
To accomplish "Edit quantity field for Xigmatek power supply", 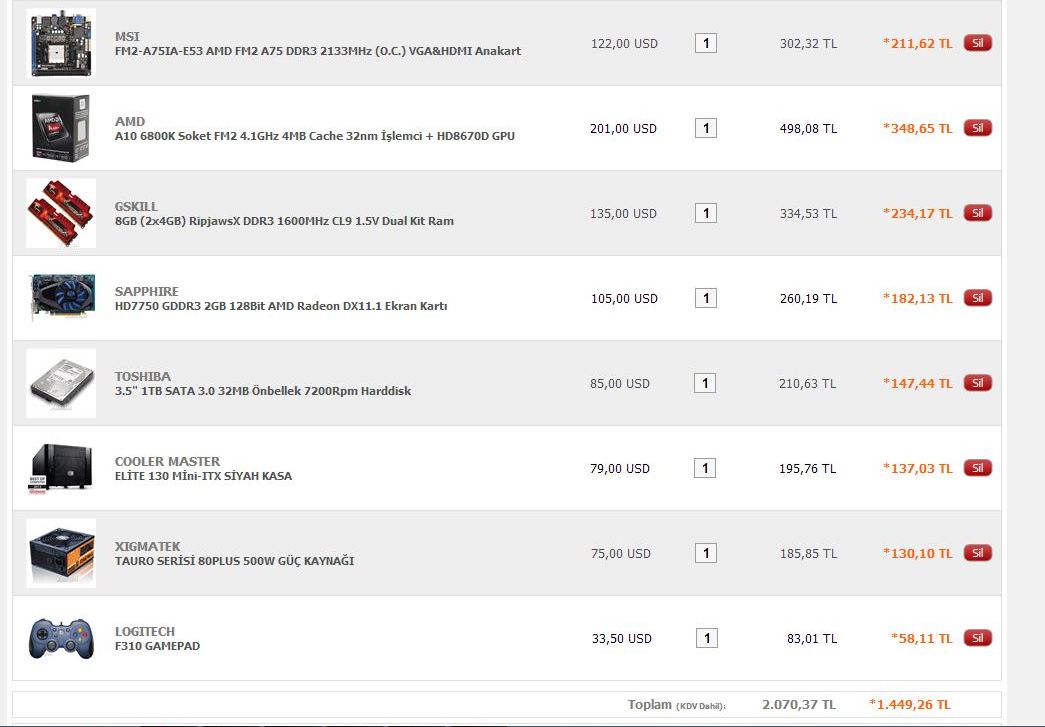I will (706, 553).
